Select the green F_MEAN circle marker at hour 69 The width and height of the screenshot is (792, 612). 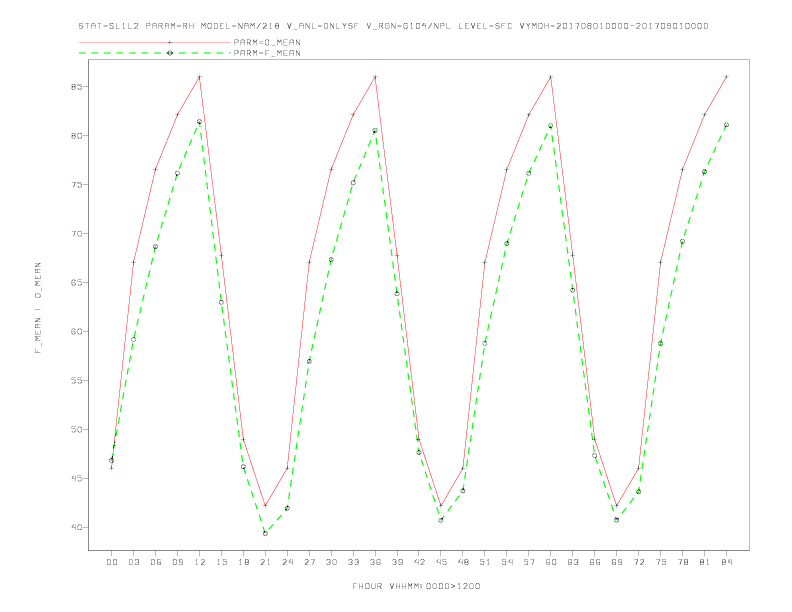coord(617,520)
